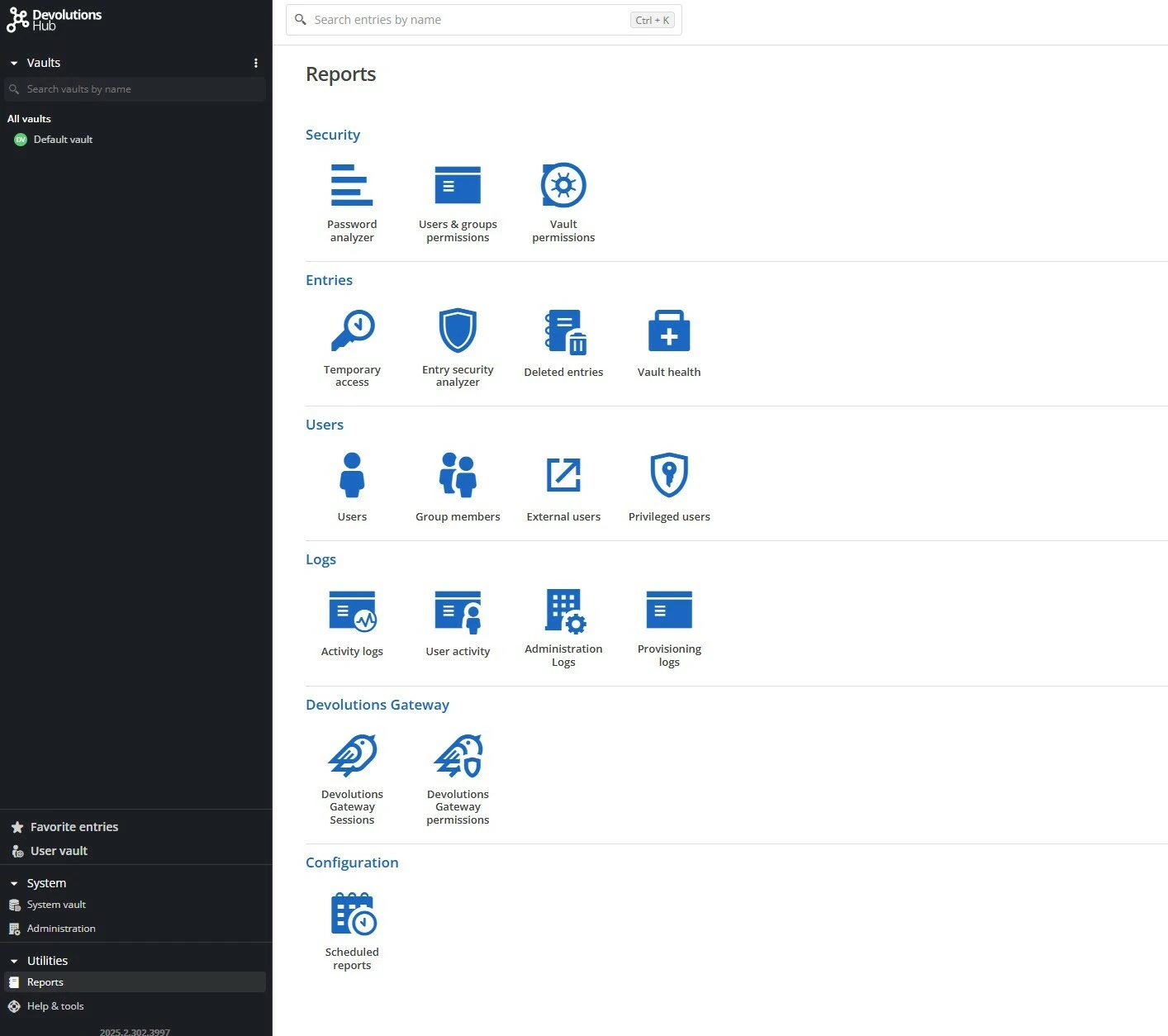Open the Users report icon

(x=352, y=487)
